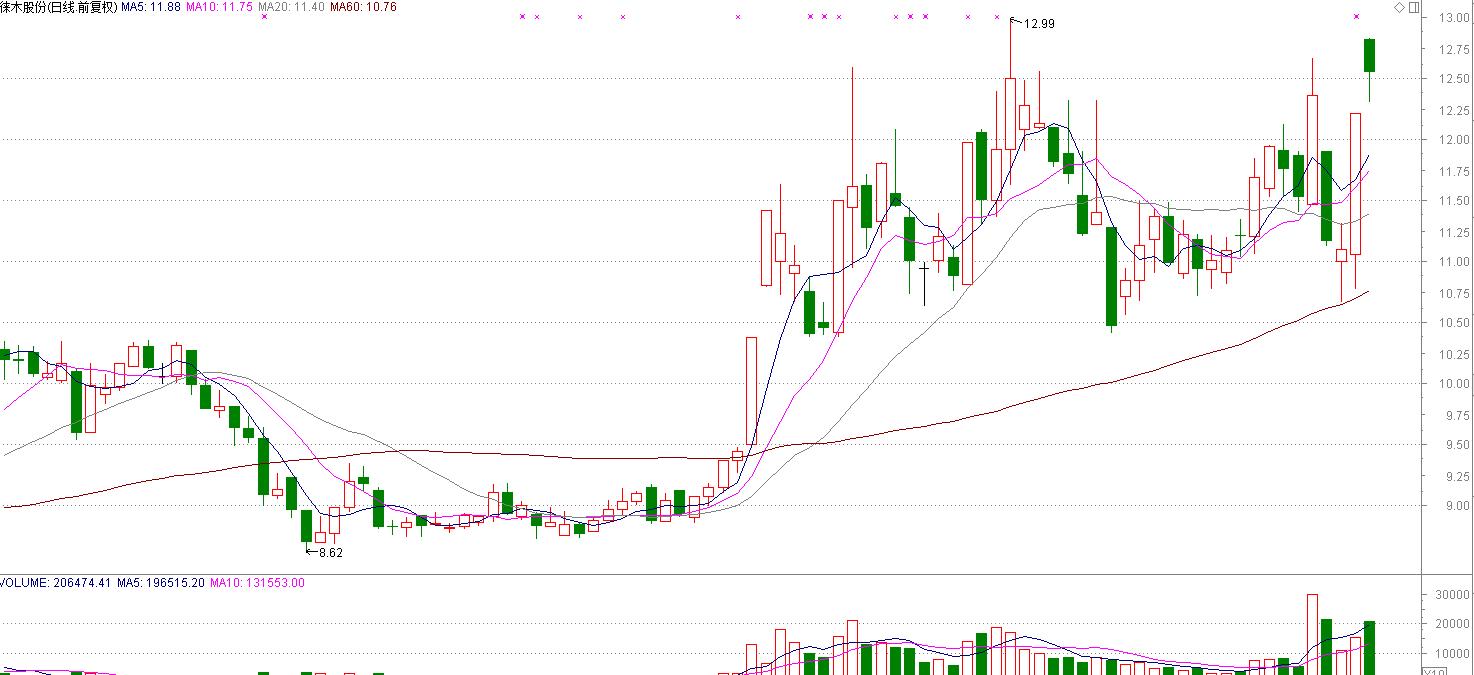Click the rightmost green volume bar
Screen dimensions: 1474x675
(1370, 647)
